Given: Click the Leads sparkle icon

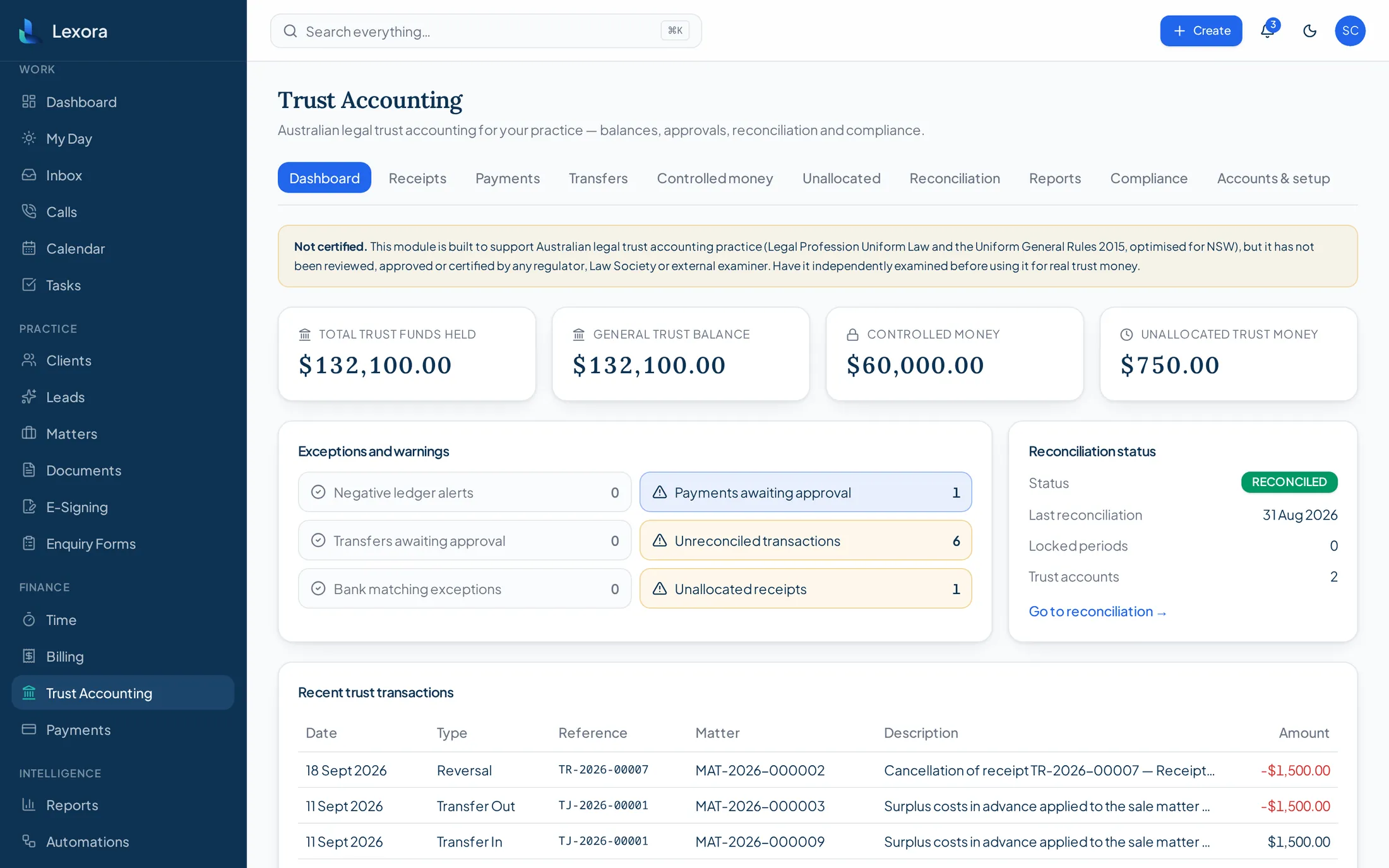Looking at the screenshot, I should 29,396.
